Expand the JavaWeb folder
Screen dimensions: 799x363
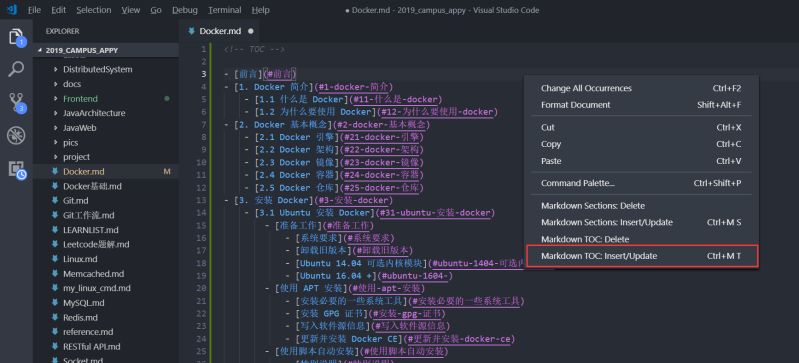tap(106, 128)
